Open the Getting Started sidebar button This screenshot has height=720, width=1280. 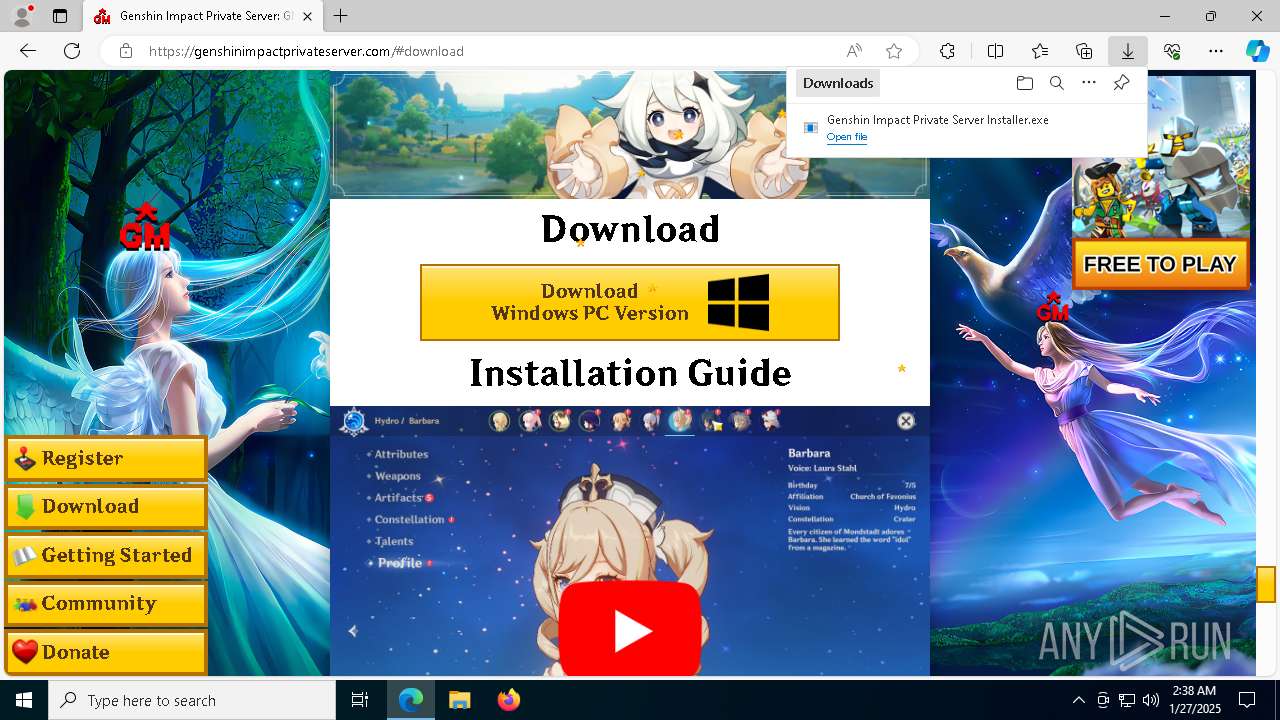[106, 555]
